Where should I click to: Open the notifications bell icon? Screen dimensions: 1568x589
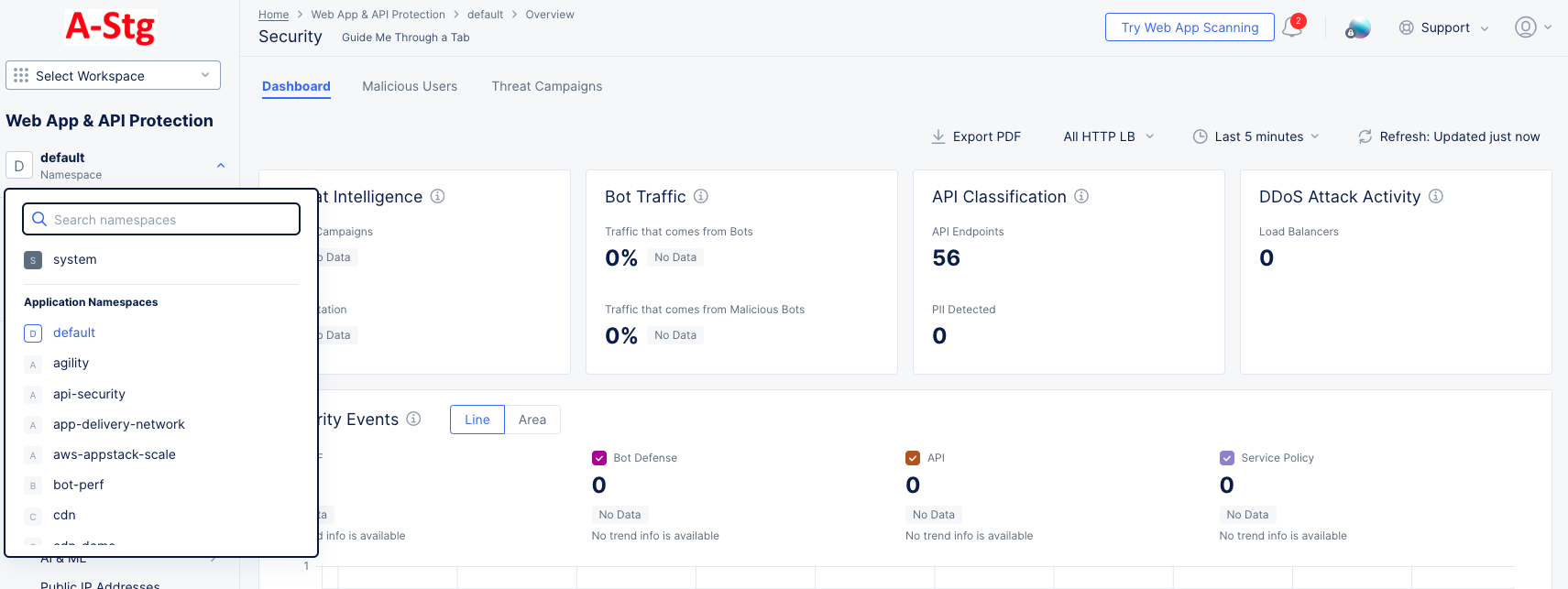1292,27
